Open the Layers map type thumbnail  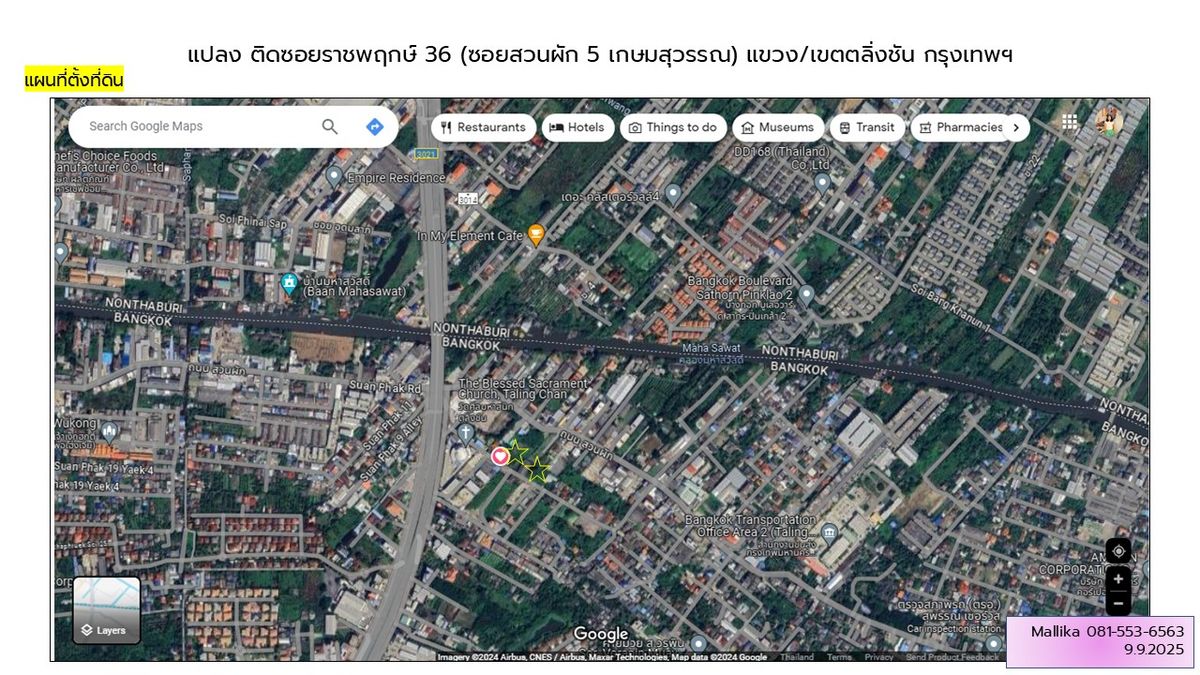(106, 610)
